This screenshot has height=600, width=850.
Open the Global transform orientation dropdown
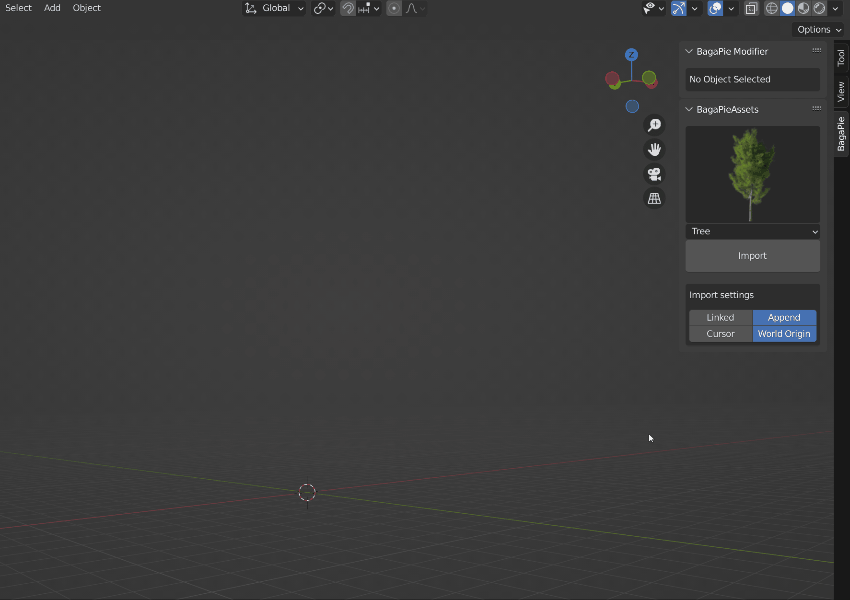275,8
